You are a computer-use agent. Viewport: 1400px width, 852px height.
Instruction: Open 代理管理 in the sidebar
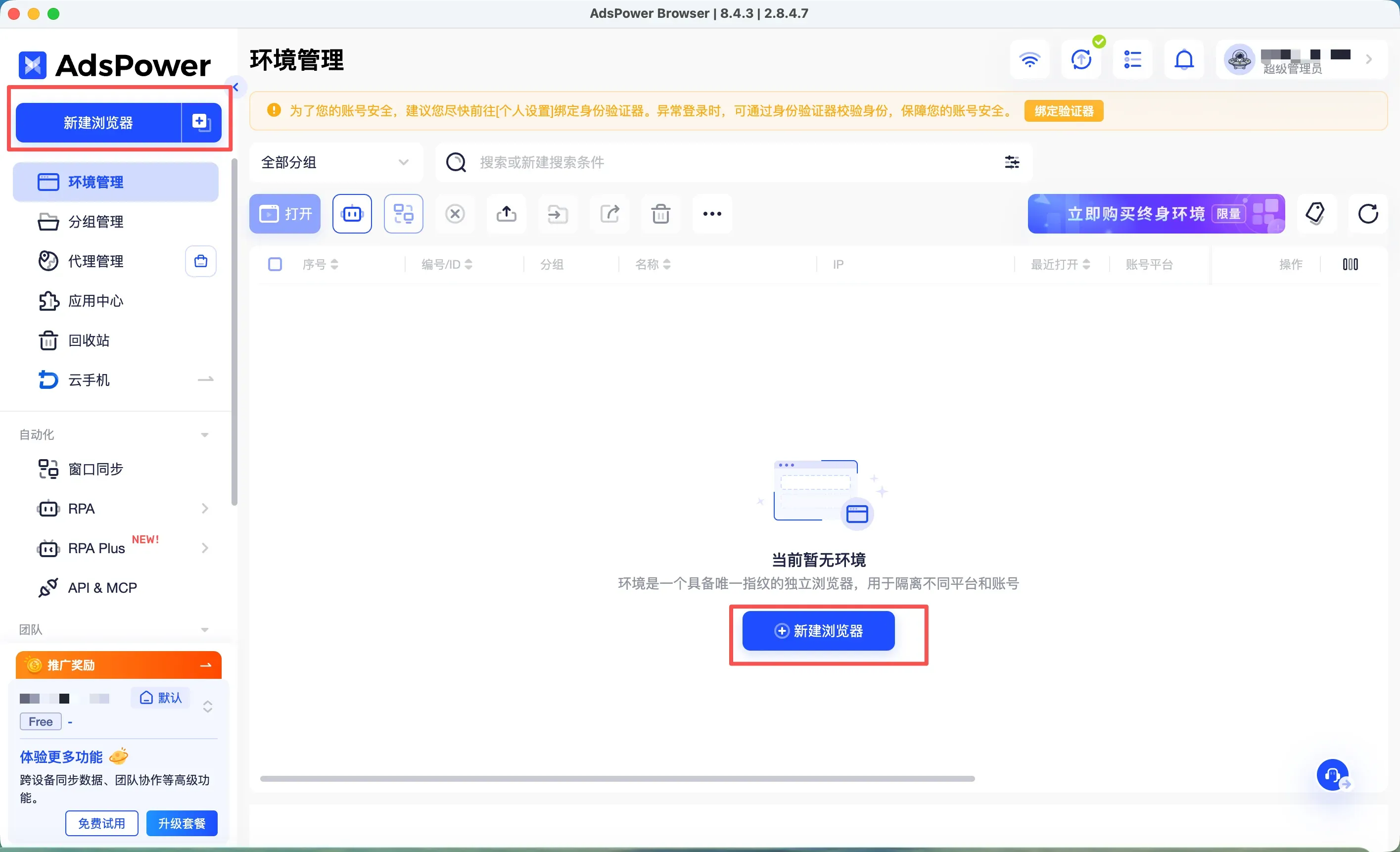pos(96,261)
